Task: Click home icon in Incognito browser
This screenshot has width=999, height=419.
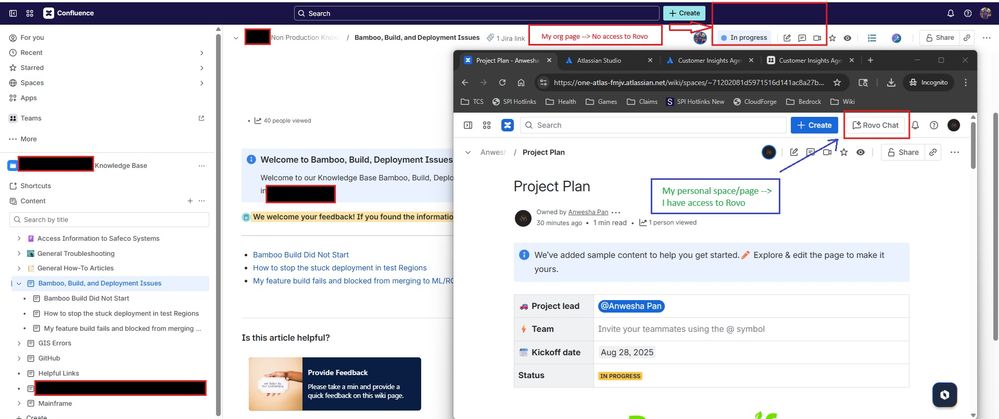Action: click(x=521, y=83)
